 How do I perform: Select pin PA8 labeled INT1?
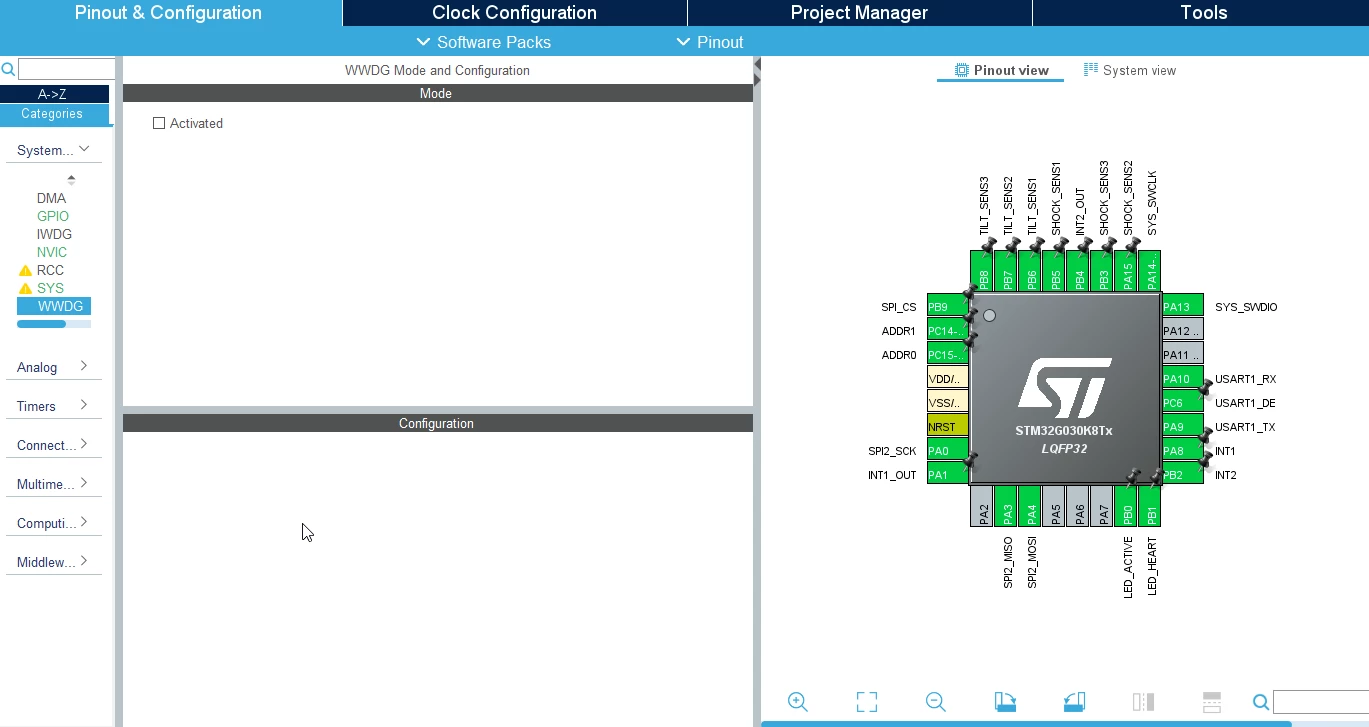[x=1183, y=451]
